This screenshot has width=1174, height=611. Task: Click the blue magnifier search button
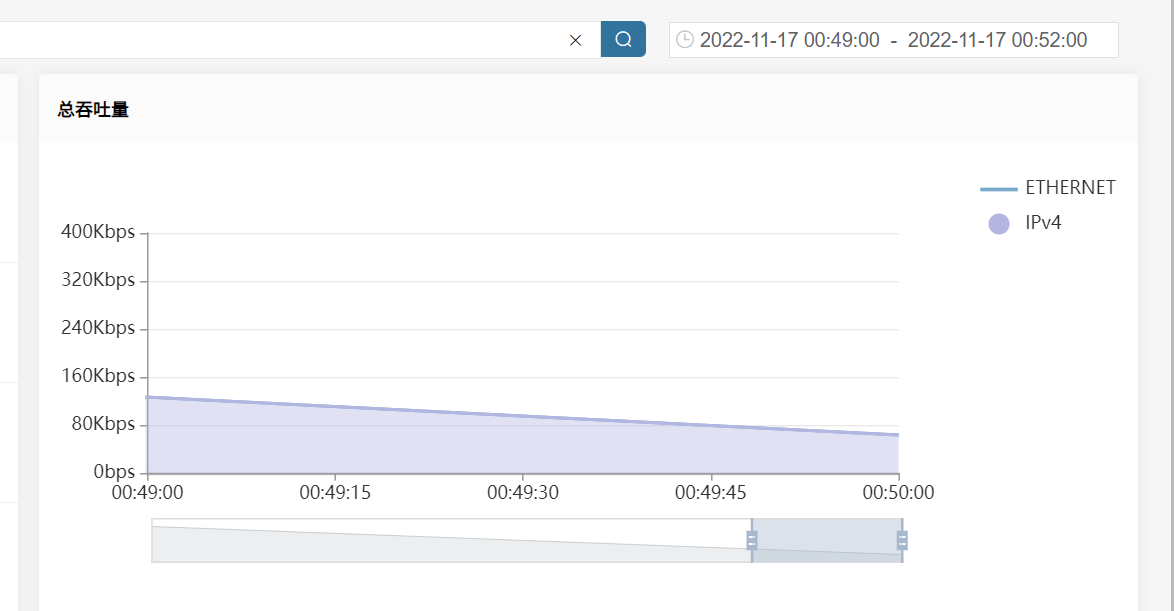pyautogui.click(x=623, y=40)
